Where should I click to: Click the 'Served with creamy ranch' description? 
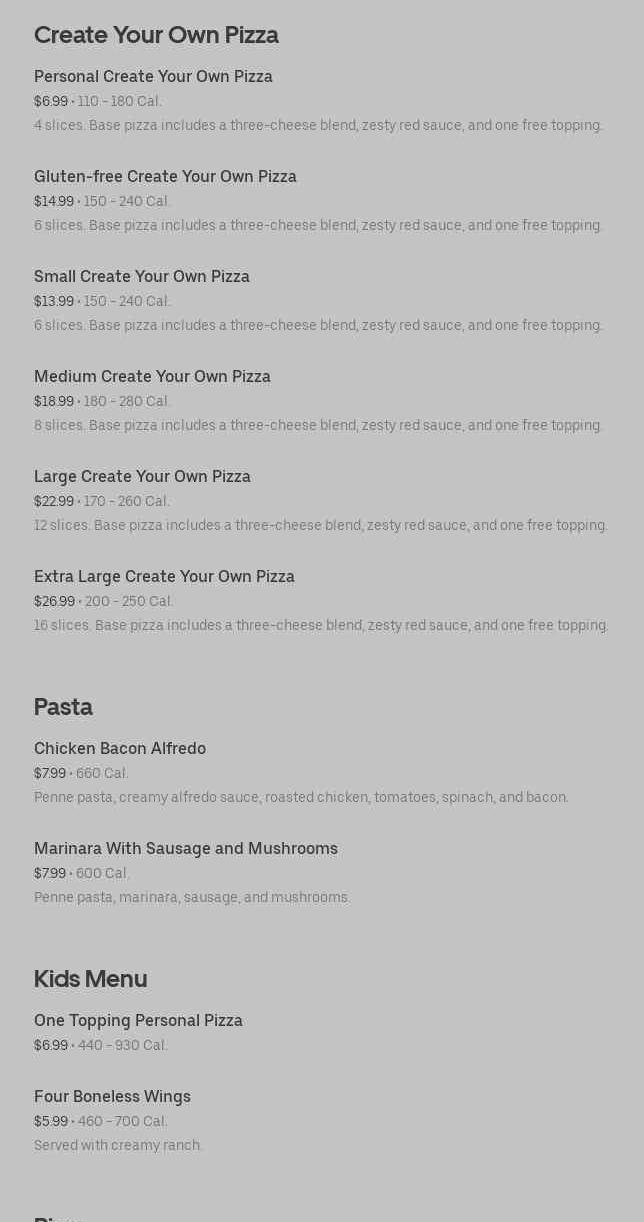pos(118,1146)
